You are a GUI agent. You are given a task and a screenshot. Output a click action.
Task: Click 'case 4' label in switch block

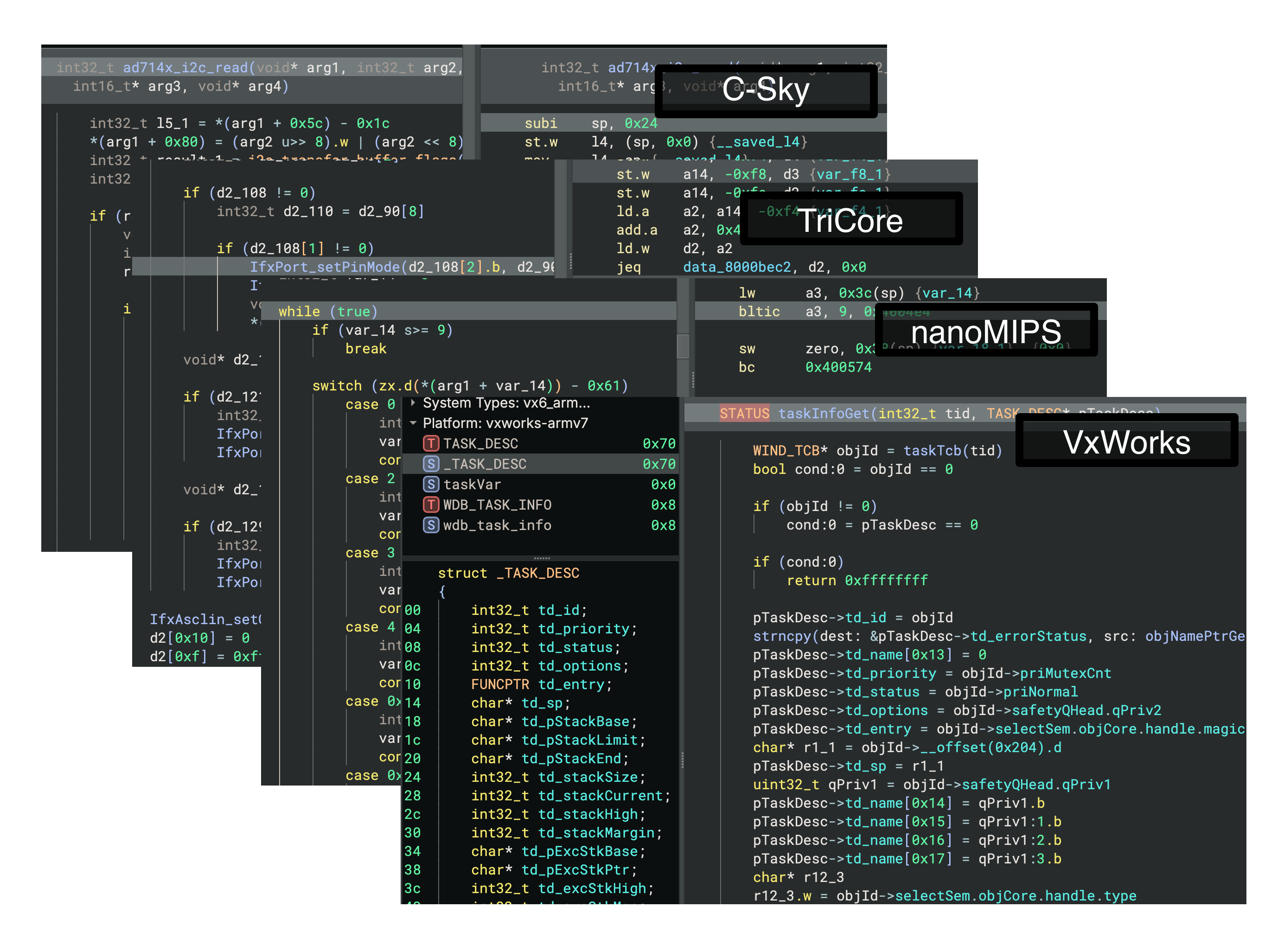tap(370, 627)
